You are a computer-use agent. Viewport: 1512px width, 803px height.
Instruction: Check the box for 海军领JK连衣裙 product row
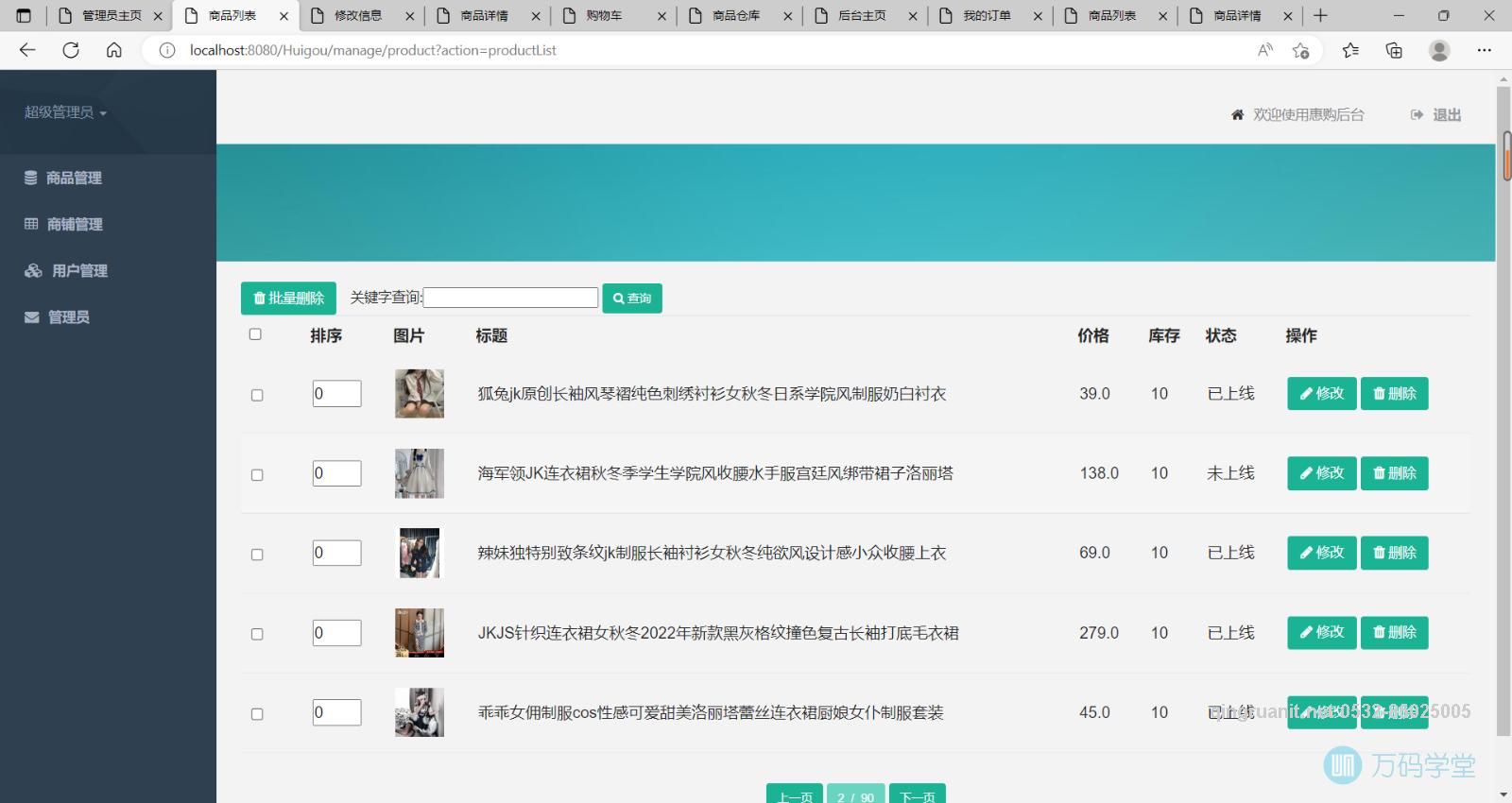257,474
